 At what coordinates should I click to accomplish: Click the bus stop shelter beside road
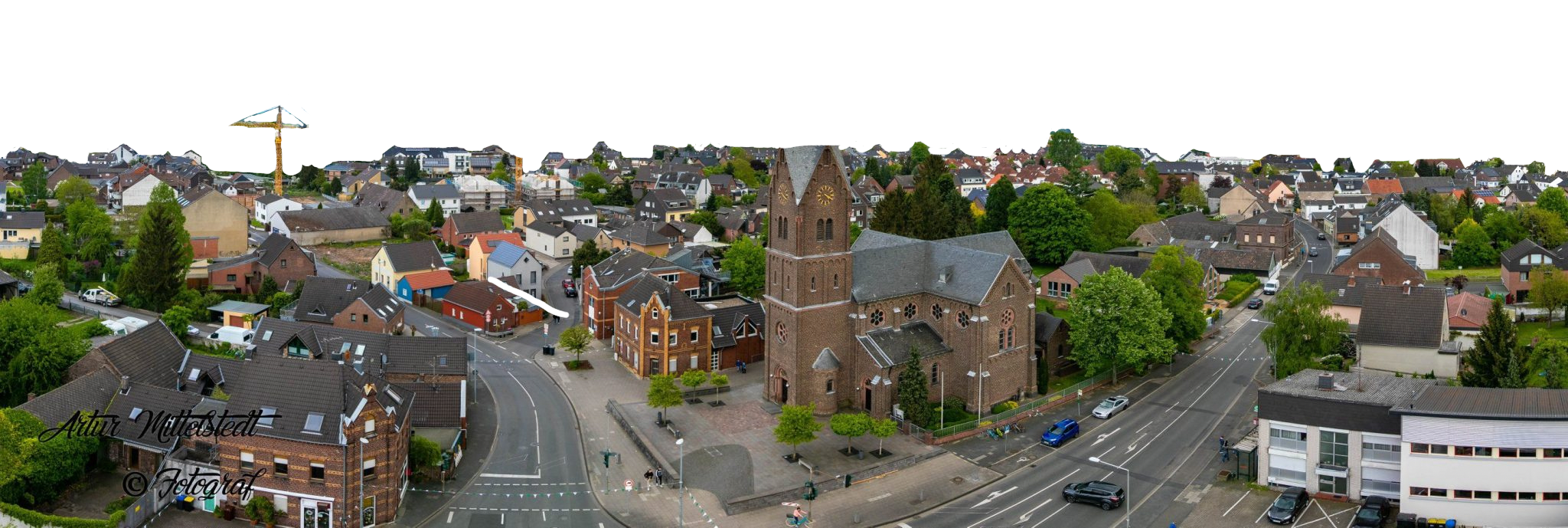[1245, 457]
